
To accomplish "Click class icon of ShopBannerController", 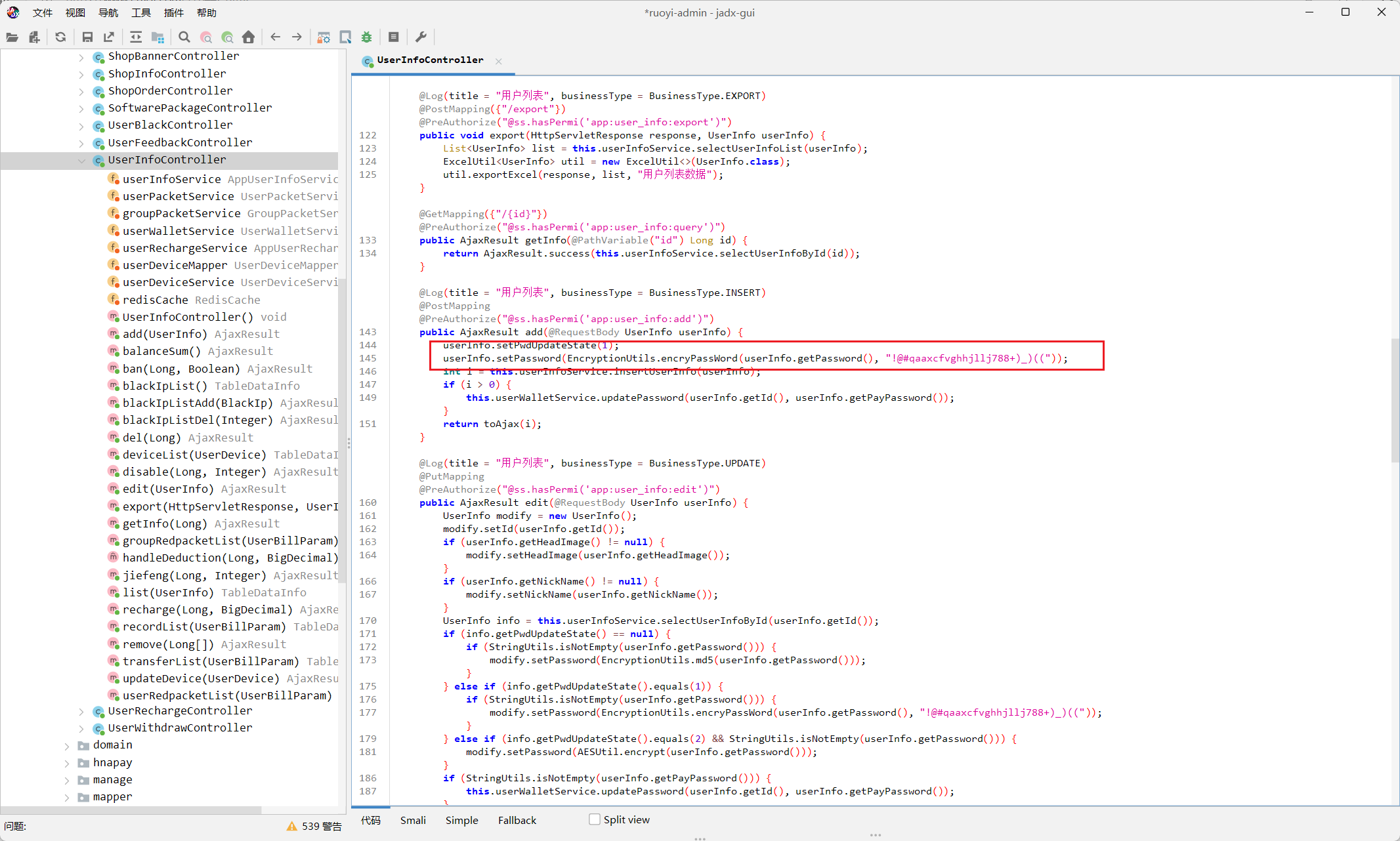I will tap(98, 57).
